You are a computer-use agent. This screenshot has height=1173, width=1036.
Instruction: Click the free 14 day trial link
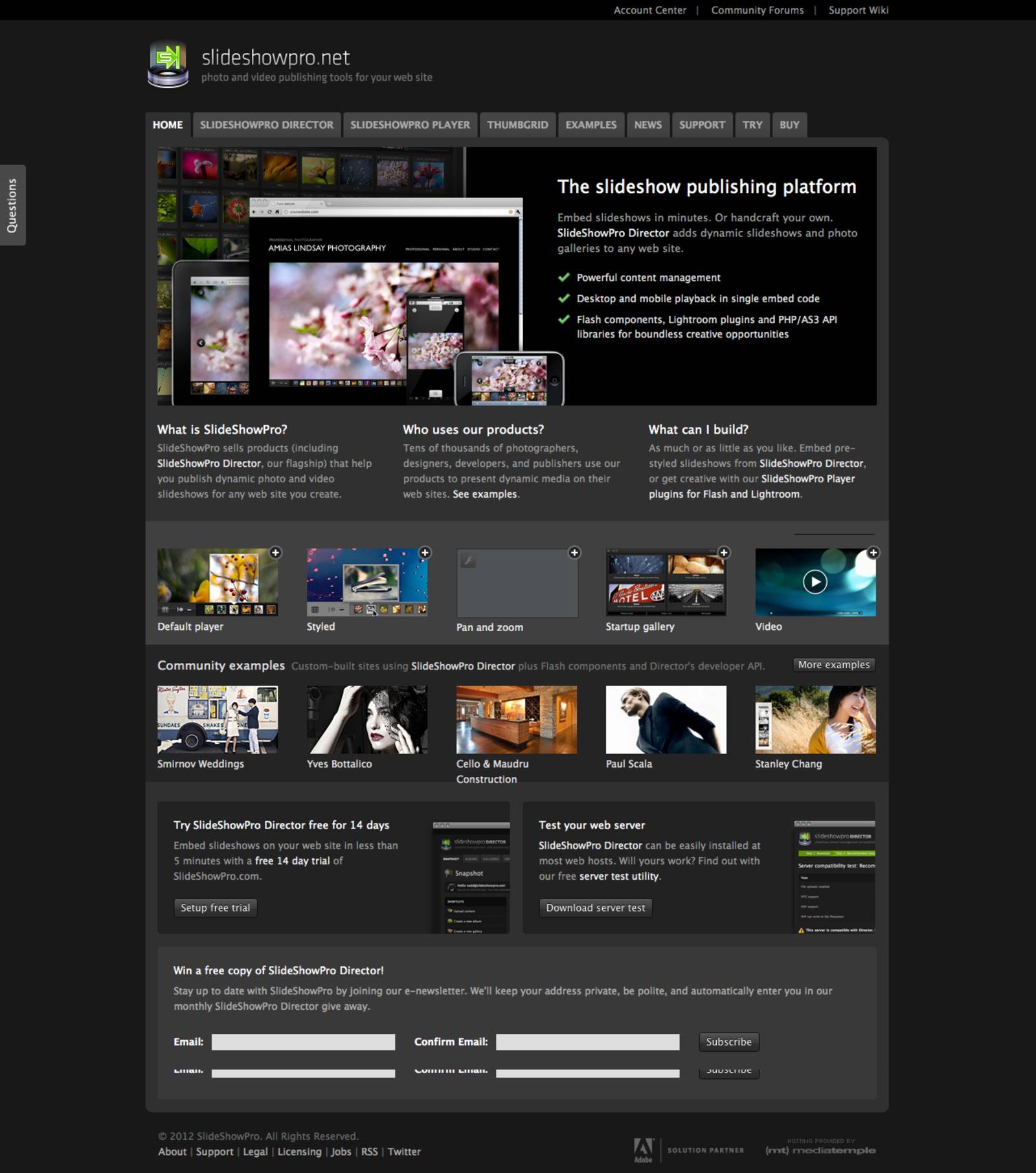pos(293,861)
